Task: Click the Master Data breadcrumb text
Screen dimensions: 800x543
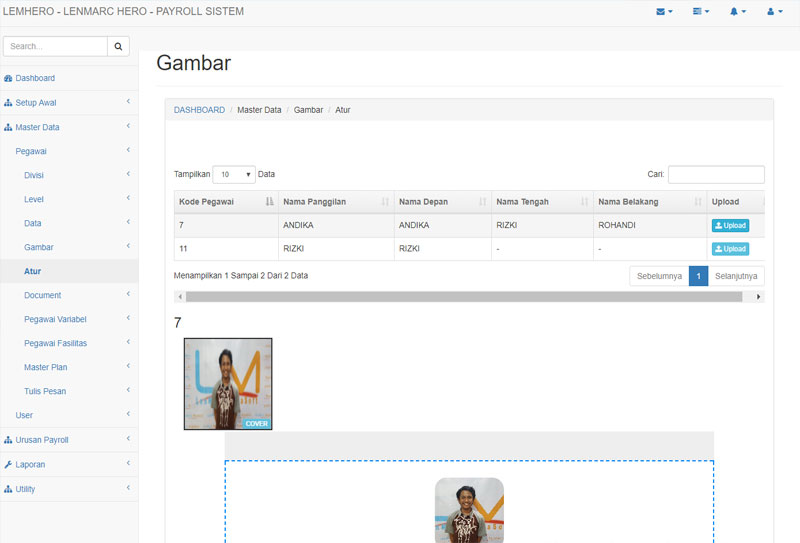Action: [x=259, y=110]
